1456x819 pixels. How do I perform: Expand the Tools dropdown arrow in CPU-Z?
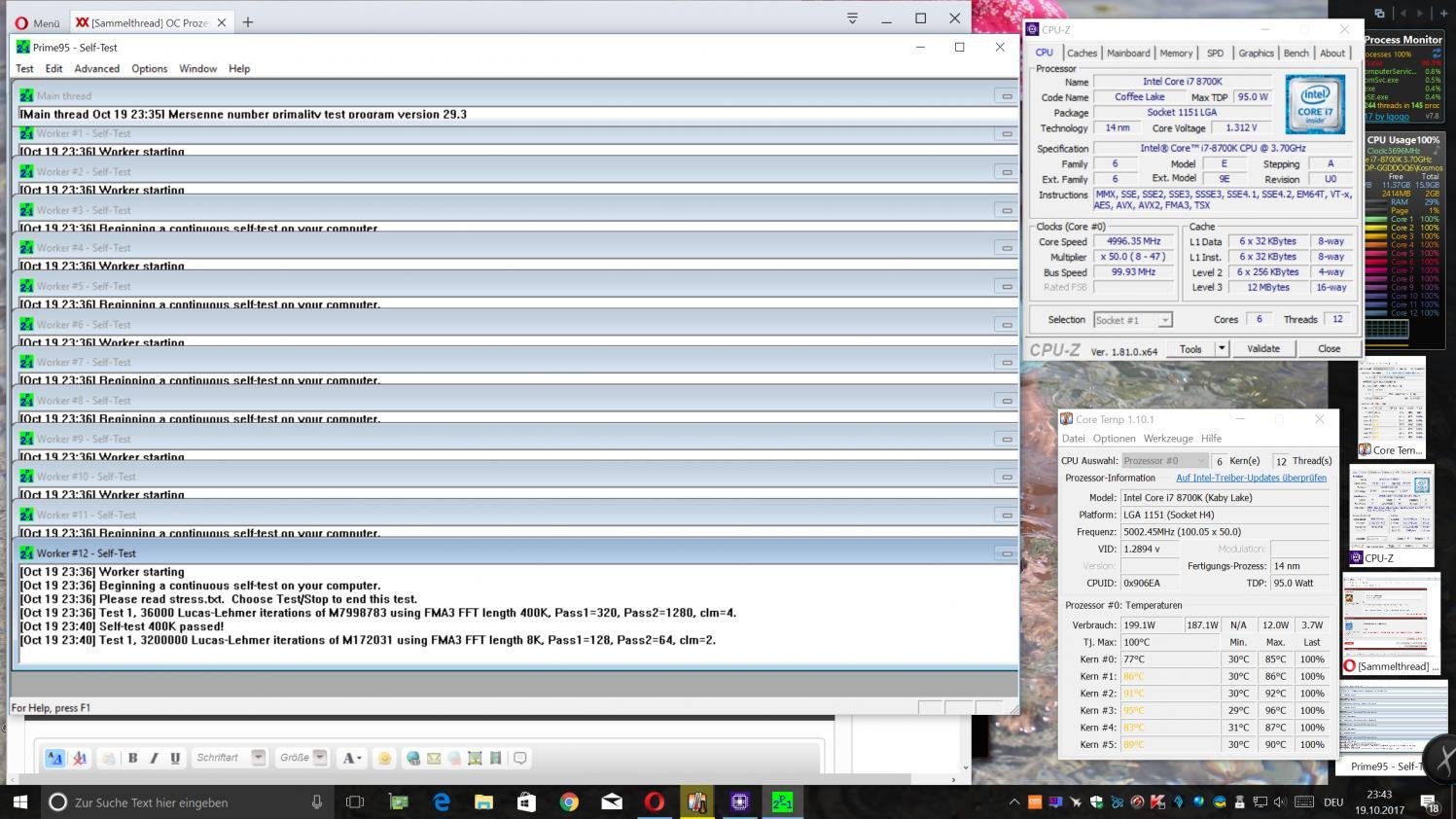click(x=1222, y=348)
